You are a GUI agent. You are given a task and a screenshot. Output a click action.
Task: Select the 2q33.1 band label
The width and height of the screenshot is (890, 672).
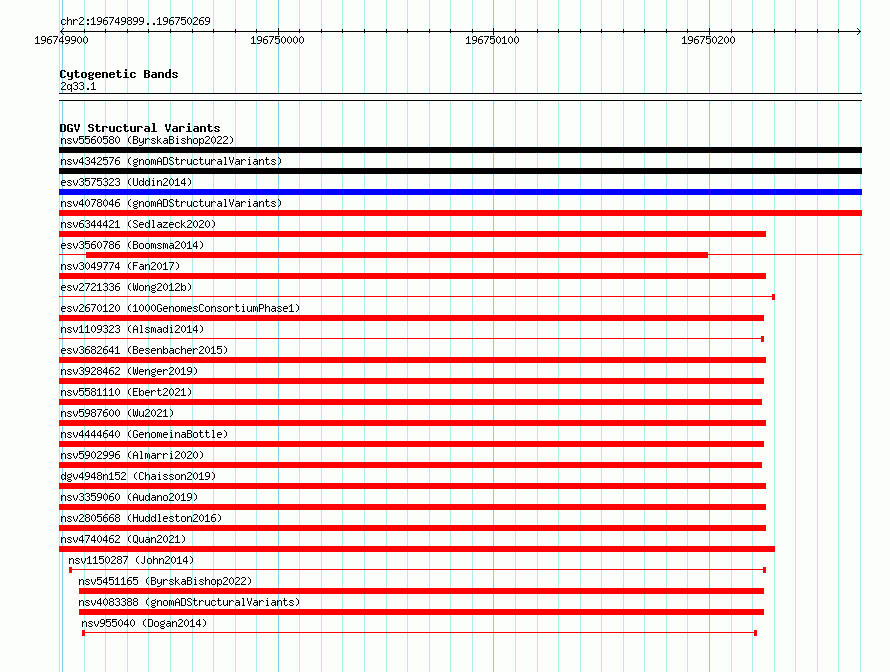point(78,86)
